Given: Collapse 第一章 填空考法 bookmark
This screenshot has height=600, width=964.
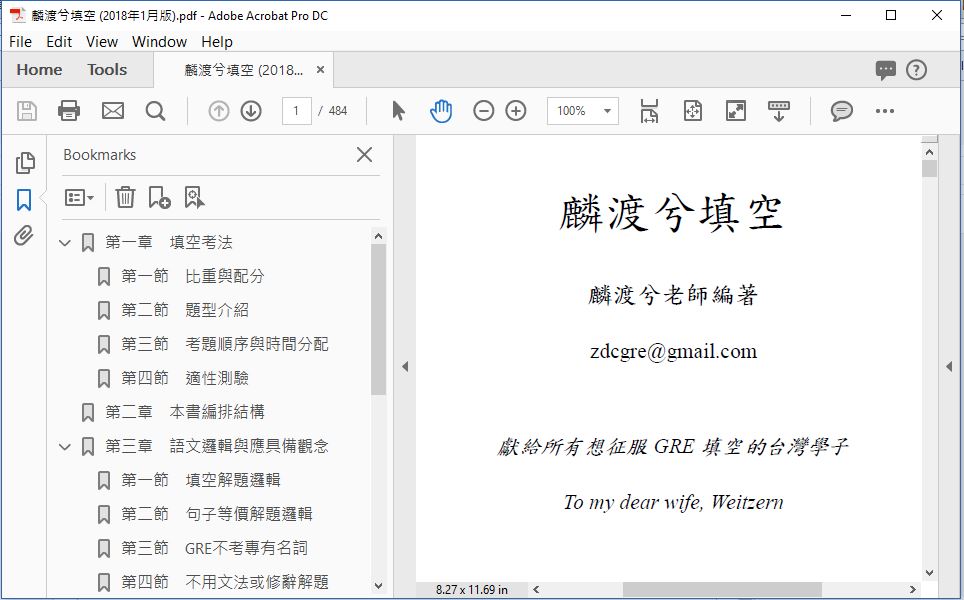Looking at the screenshot, I should [65, 243].
